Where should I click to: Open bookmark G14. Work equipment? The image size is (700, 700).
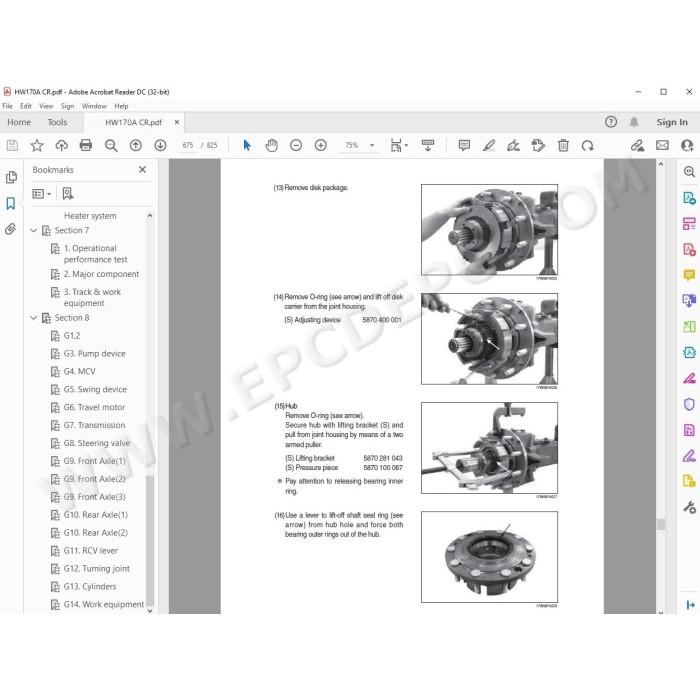tap(104, 604)
